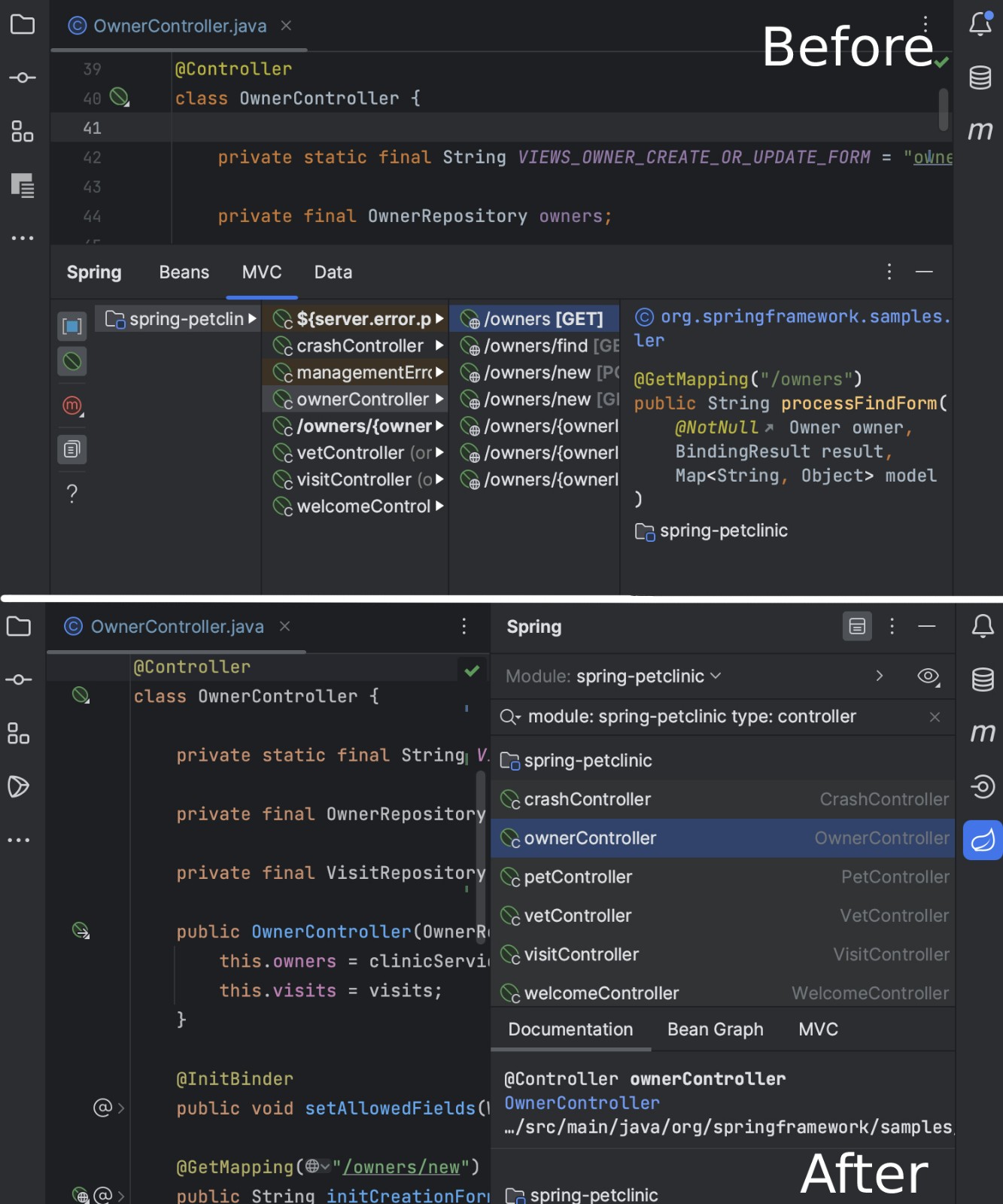
Task: Toggle the eye visibility filter in Spring panel
Action: (929, 676)
